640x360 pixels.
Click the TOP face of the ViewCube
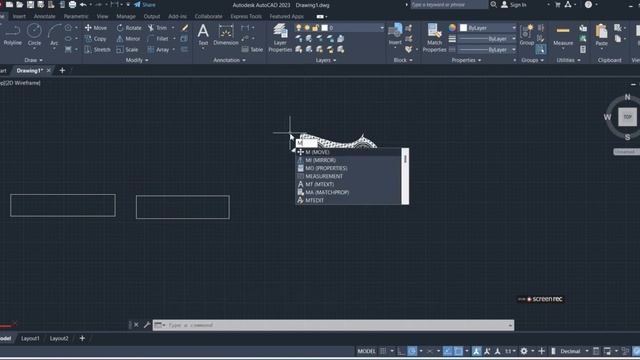click(x=627, y=117)
